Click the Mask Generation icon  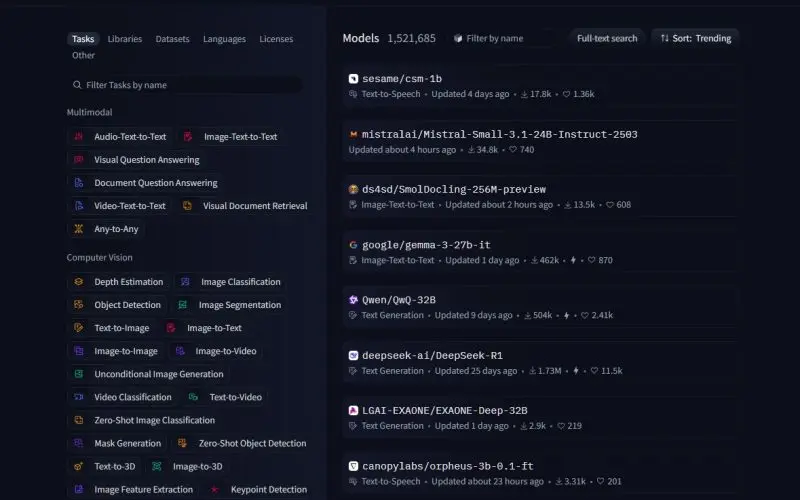tap(79, 443)
